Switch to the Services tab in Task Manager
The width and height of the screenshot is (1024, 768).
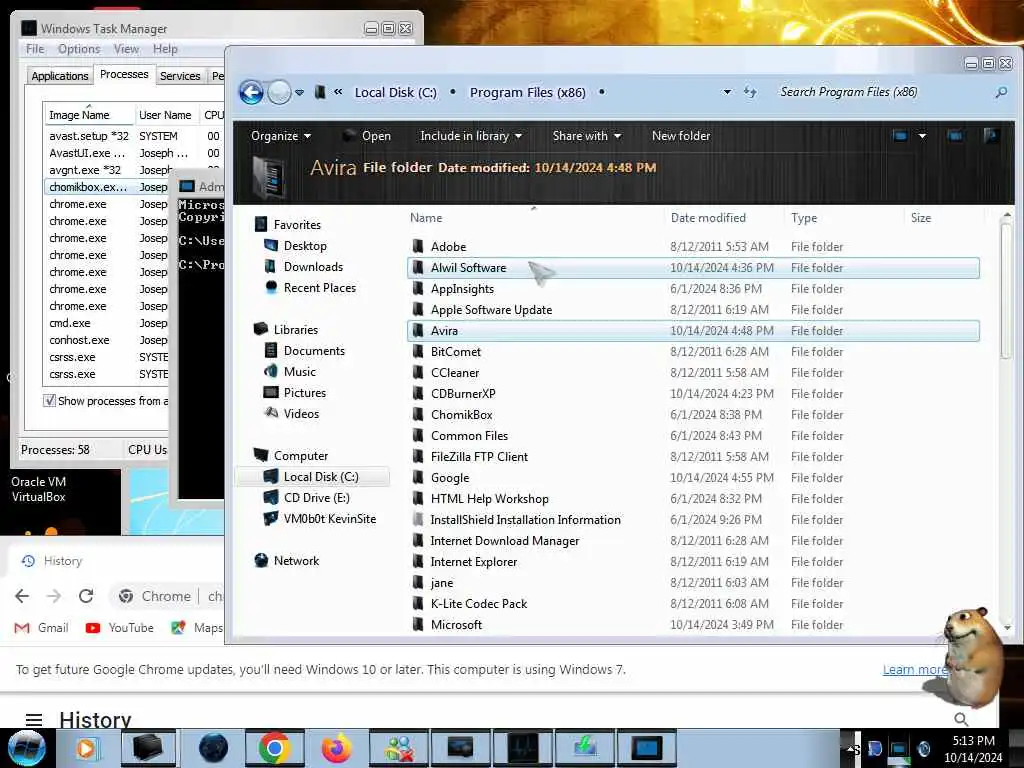pos(180,76)
